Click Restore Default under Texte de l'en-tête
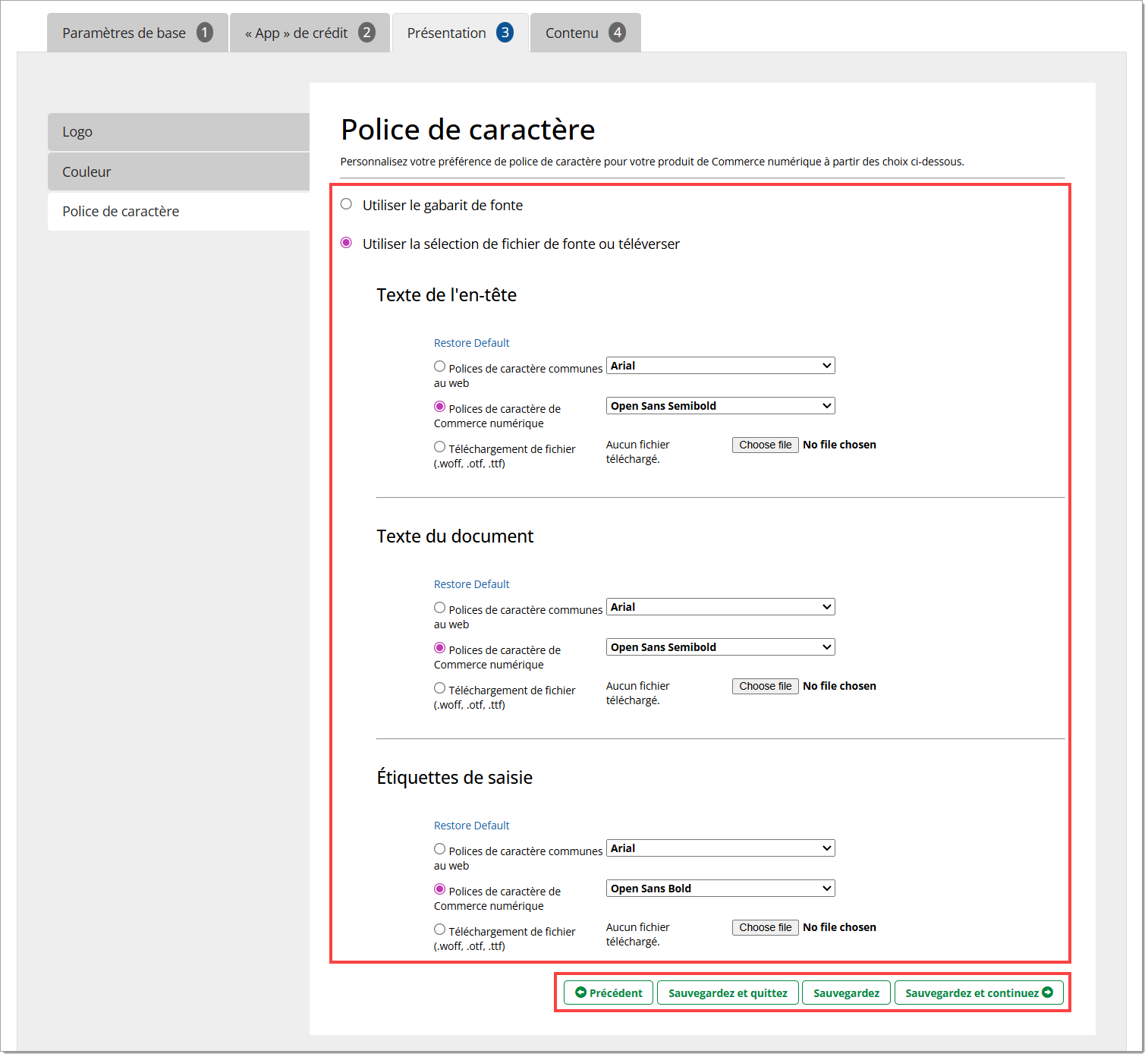 [471, 343]
